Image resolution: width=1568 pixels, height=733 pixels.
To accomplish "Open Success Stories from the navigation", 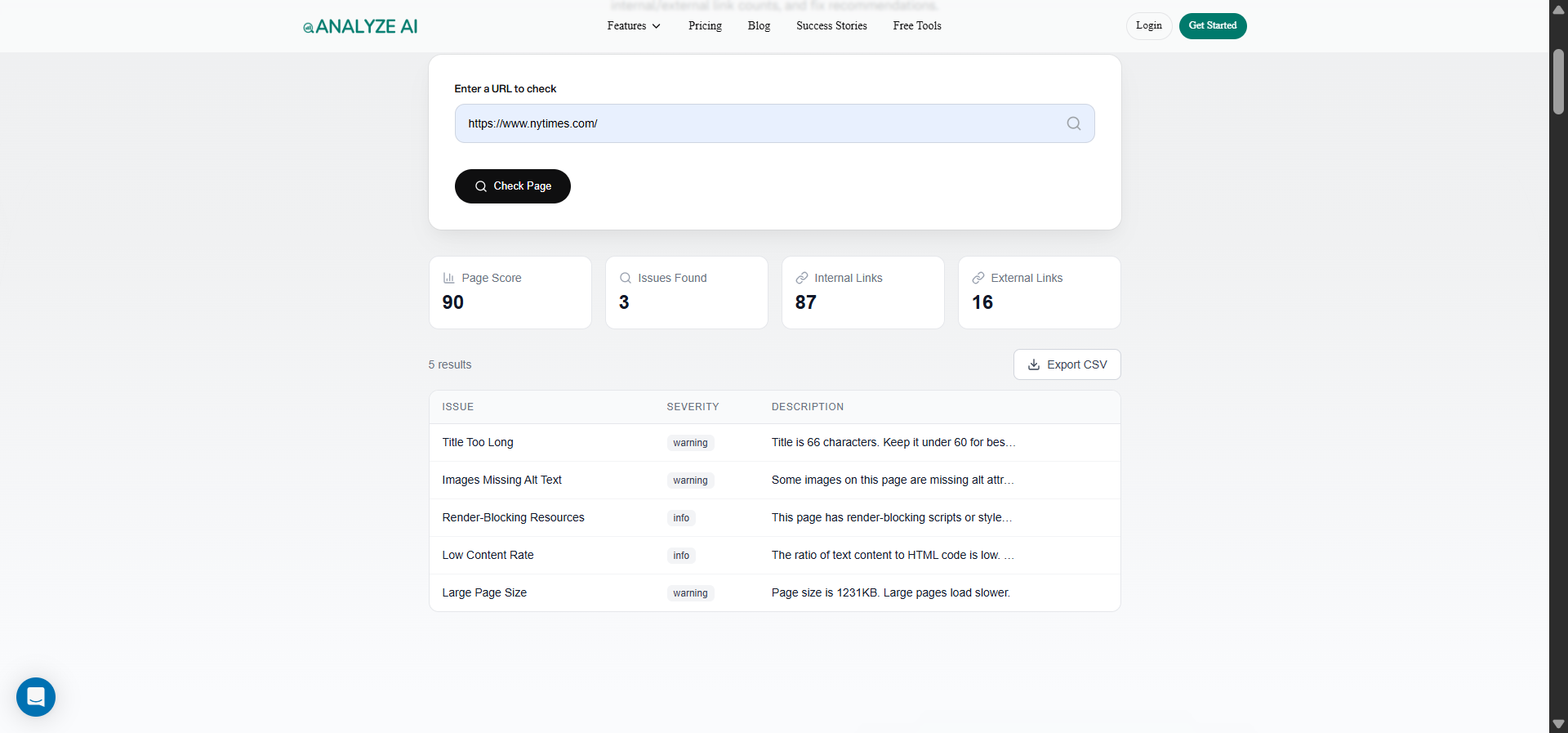I will [x=831, y=26].
